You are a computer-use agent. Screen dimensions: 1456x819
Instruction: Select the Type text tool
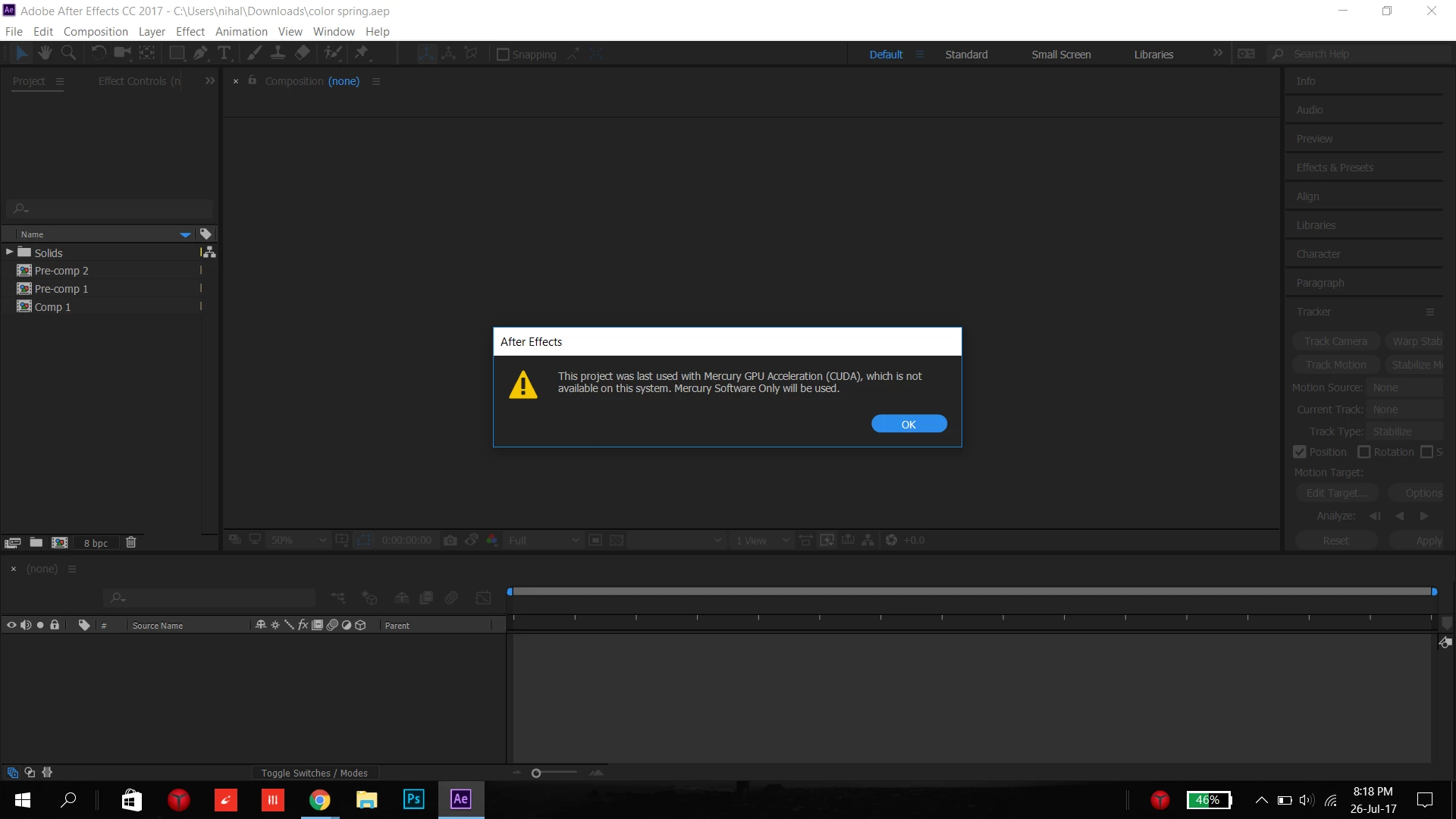pyautogui.click(x=224, y=53)
